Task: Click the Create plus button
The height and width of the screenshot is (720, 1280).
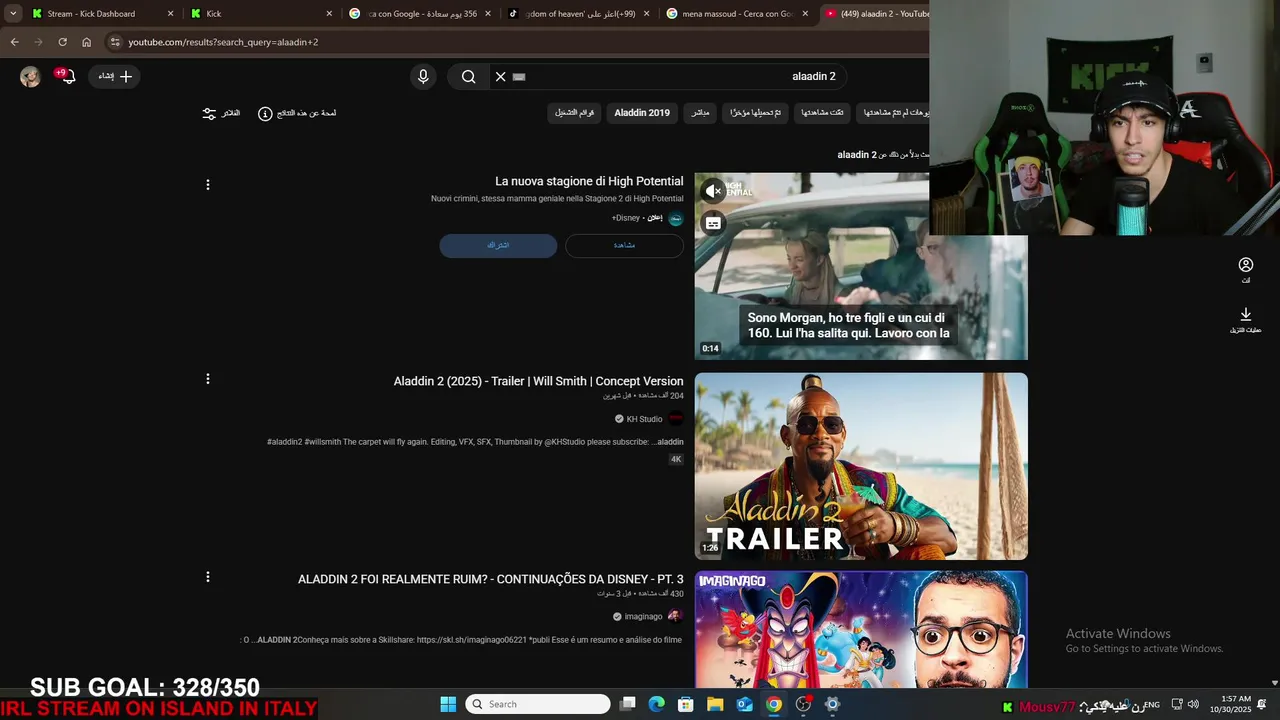Action: tap(115, 76)
